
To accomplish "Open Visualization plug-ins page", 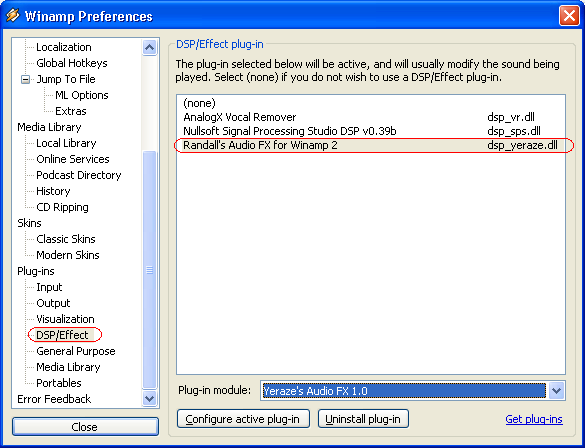I will coord(65,319).
